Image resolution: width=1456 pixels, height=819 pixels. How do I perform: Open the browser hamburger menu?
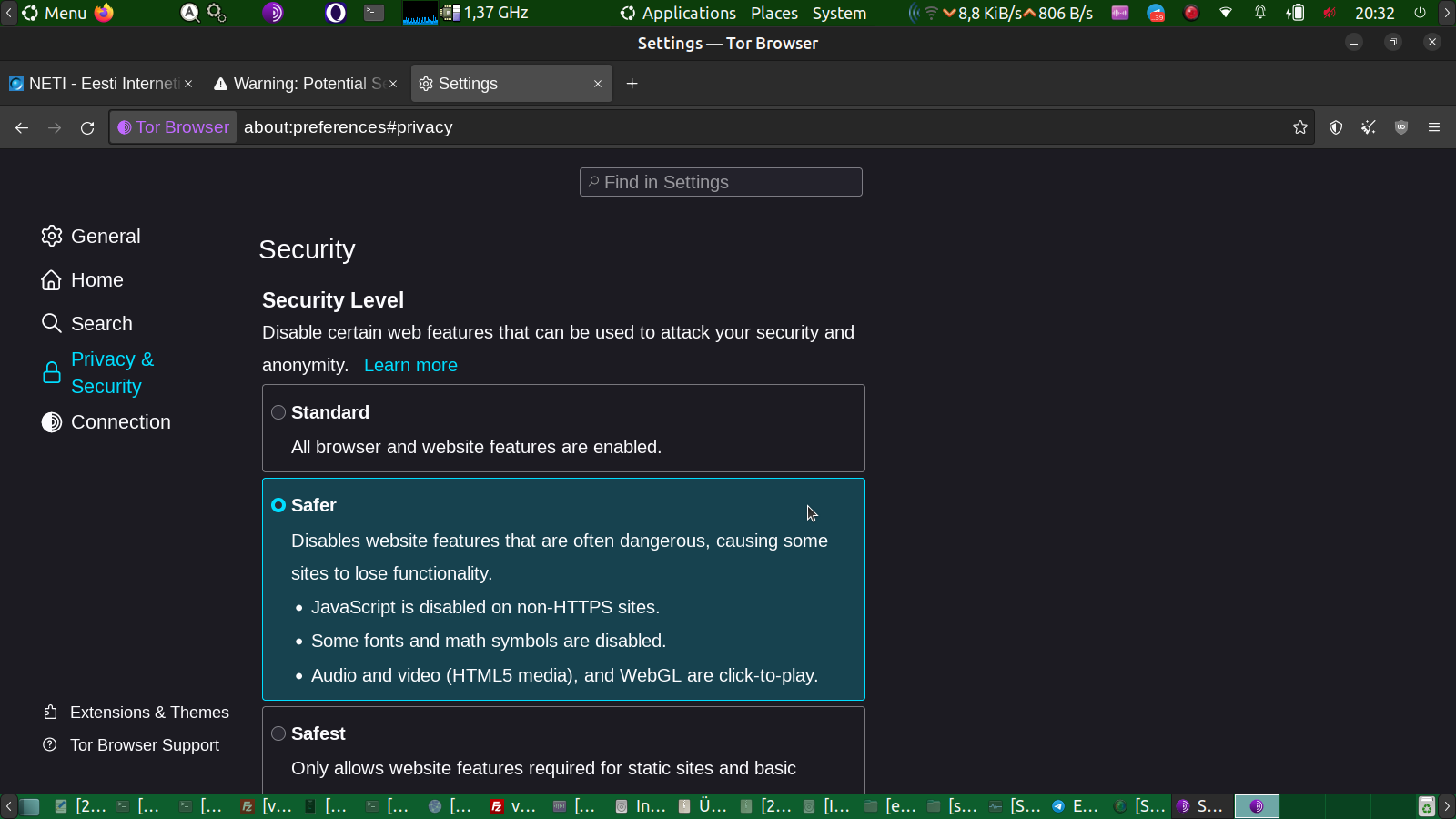[1434, 127]
